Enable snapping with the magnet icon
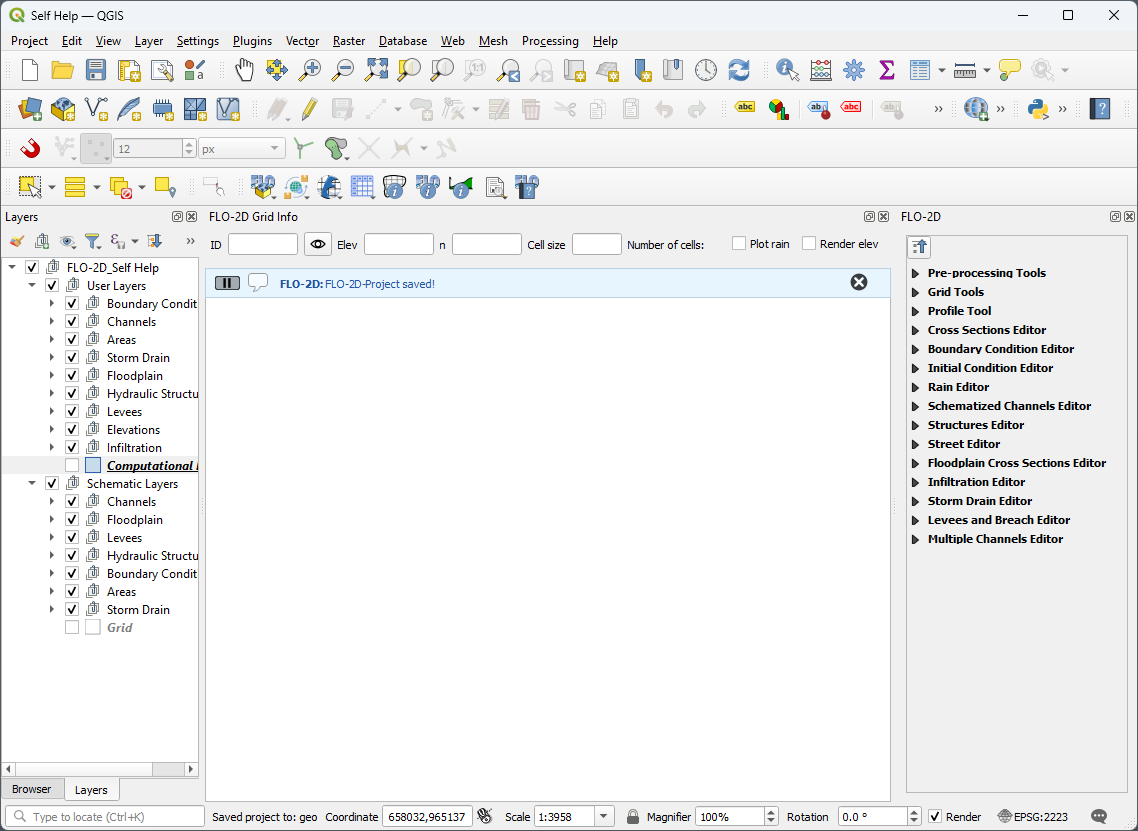This screenshot has width=1138, height=831. (x=31, y=148)
